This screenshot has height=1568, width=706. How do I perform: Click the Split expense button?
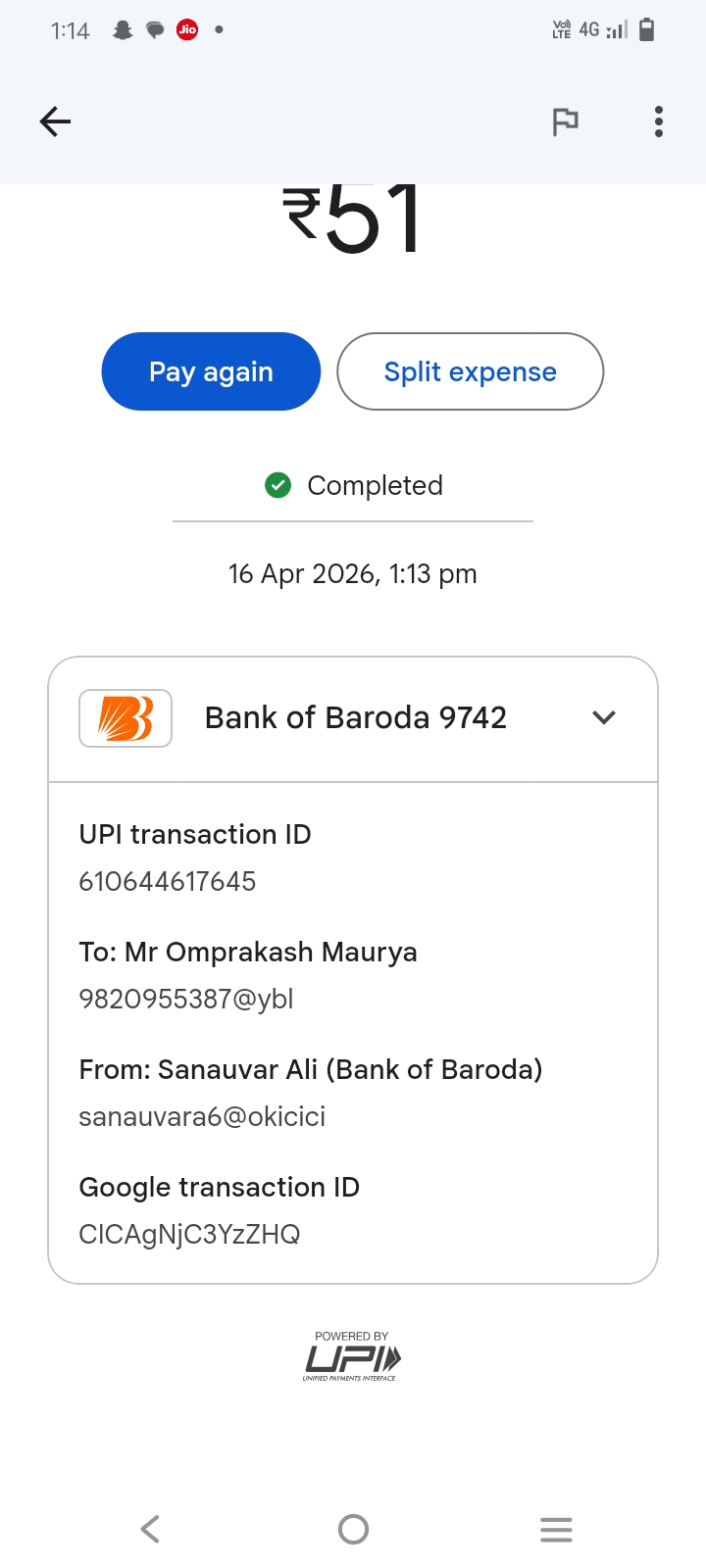470,371
